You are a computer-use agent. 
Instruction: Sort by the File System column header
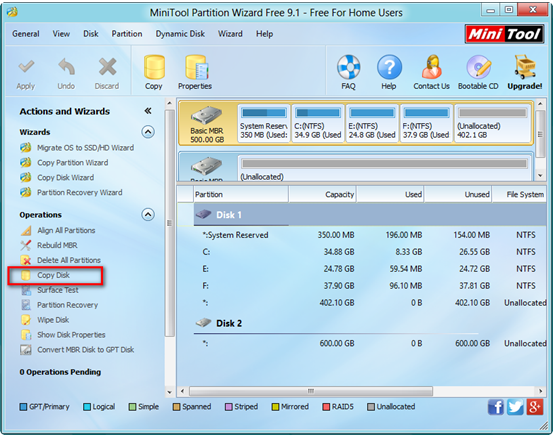coord(519,194)
